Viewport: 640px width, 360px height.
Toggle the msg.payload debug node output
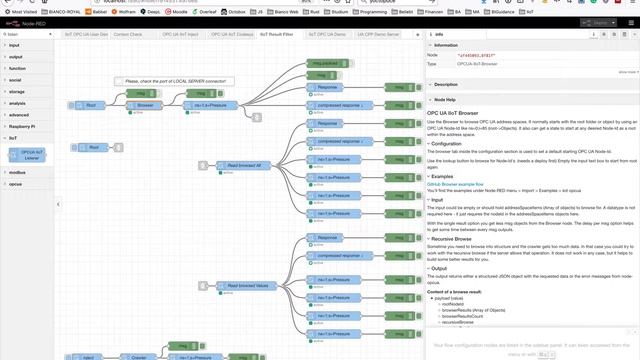[352, 63]
